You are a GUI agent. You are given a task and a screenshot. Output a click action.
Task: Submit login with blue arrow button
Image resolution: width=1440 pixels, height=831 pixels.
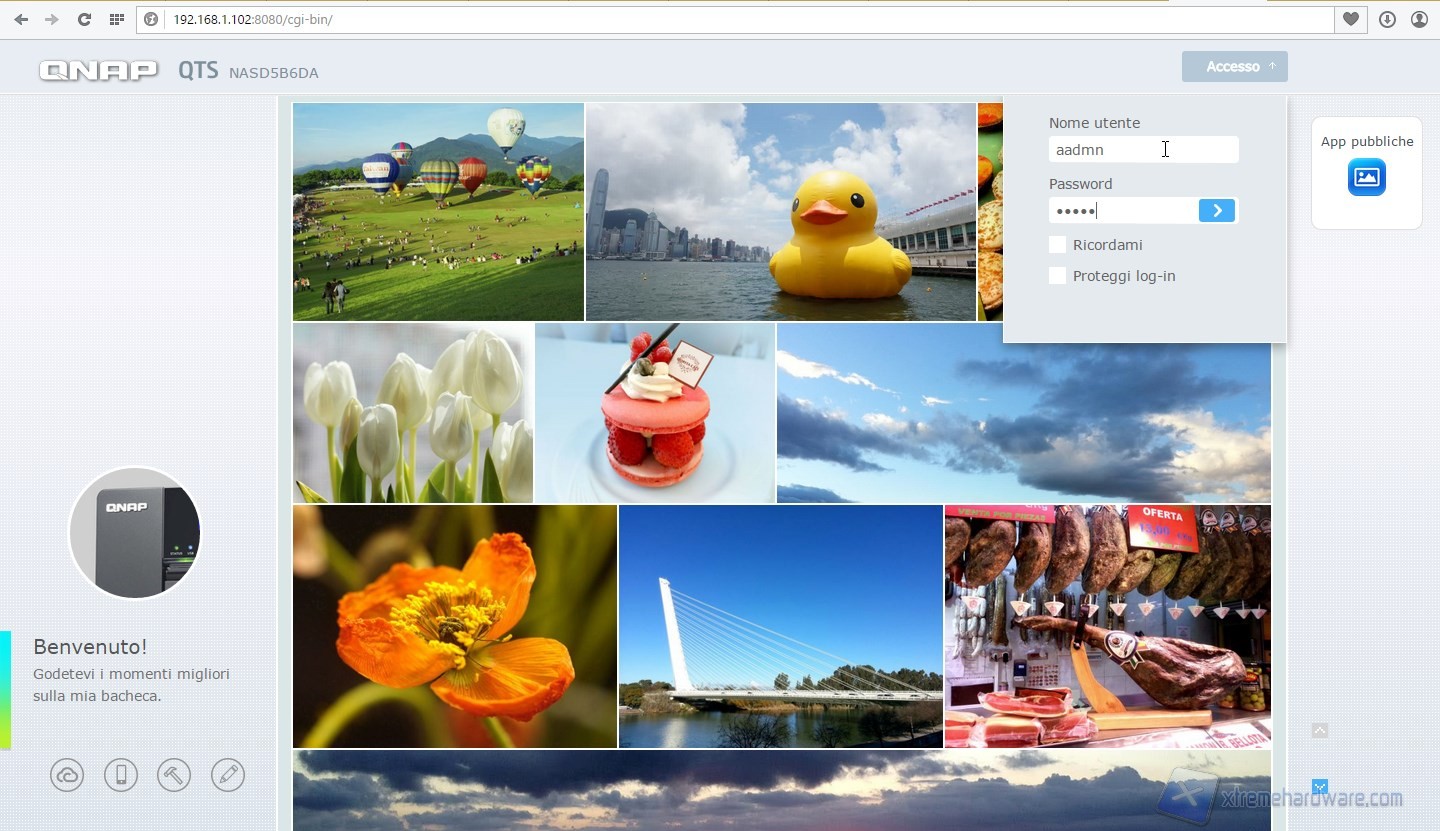[x=1216, y=210]
